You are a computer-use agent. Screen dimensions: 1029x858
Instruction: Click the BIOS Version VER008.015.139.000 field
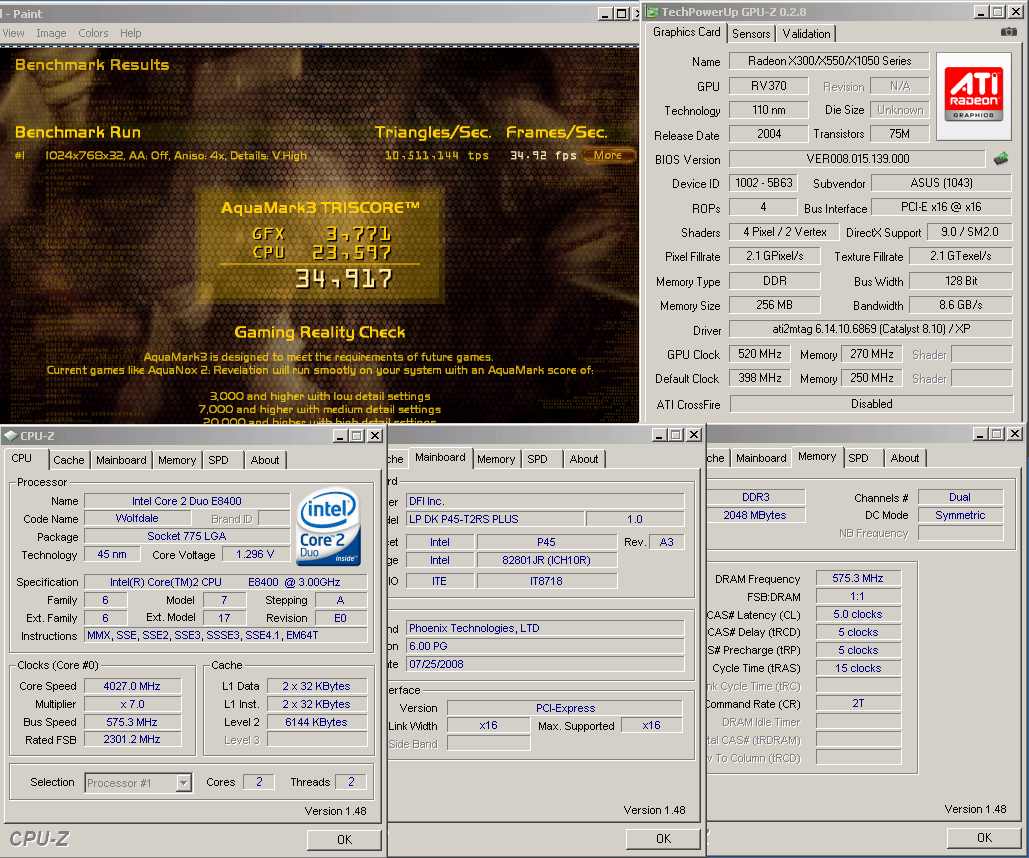point(858,159)
